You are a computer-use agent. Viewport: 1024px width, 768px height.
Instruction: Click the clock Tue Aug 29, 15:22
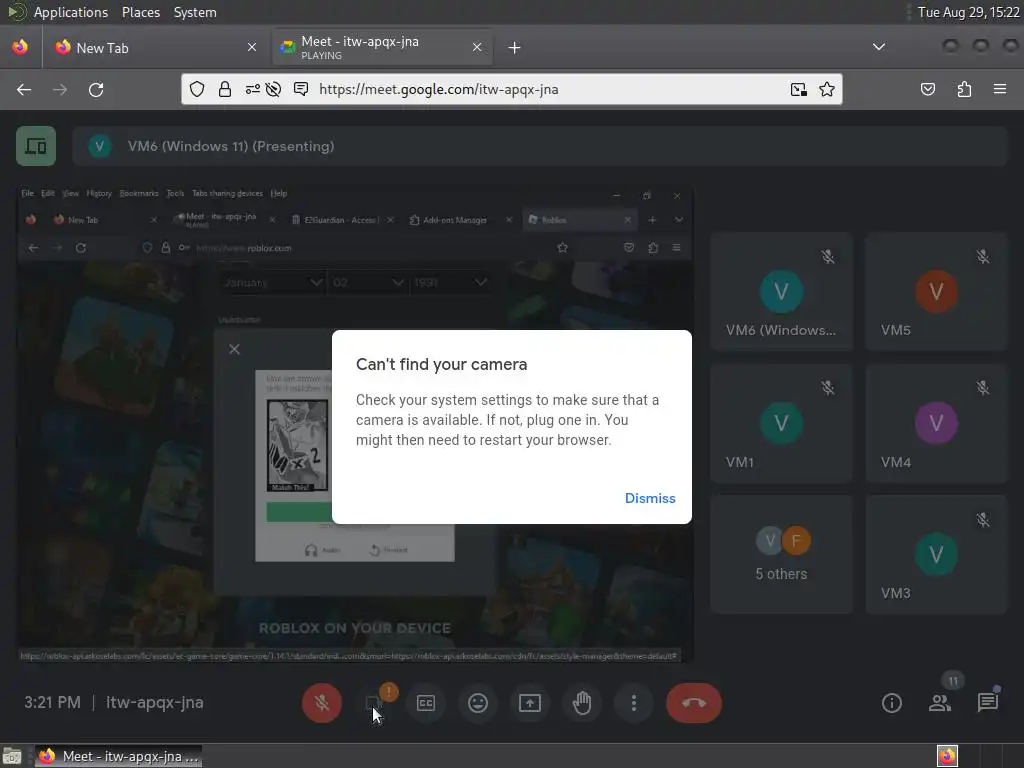tap(968, 12)
